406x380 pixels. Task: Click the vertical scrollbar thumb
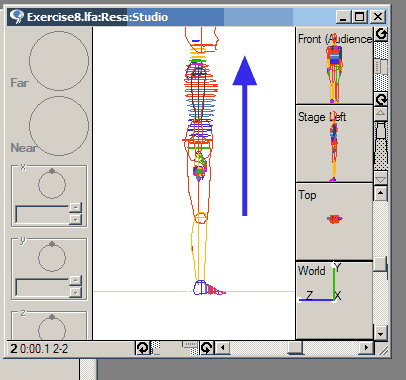pyautogui.click(x=380, y=264)
